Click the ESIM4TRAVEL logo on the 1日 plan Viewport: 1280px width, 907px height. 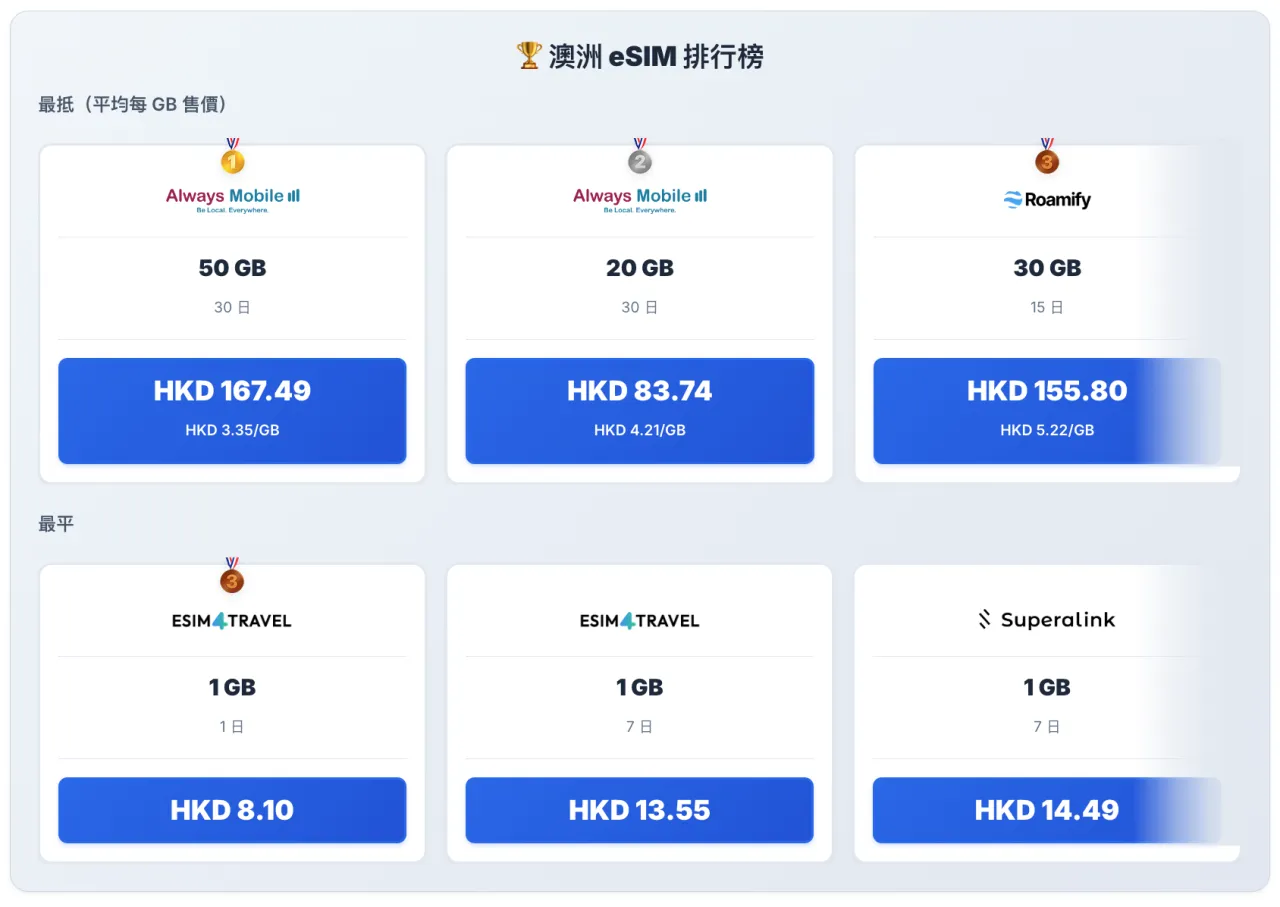(x=232, y=620)
